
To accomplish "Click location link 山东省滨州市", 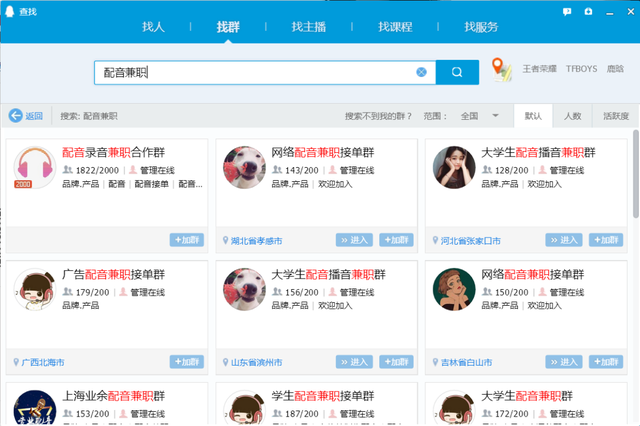I will (x=256, y=362).
